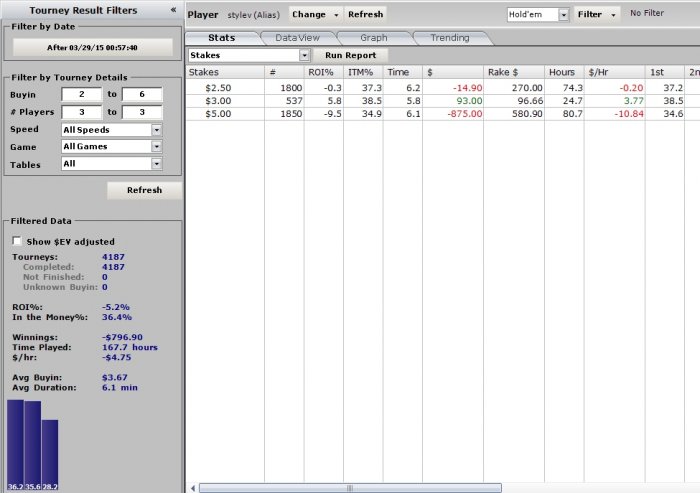Collapse the Tourney Result Filters panel

point(173,10)
